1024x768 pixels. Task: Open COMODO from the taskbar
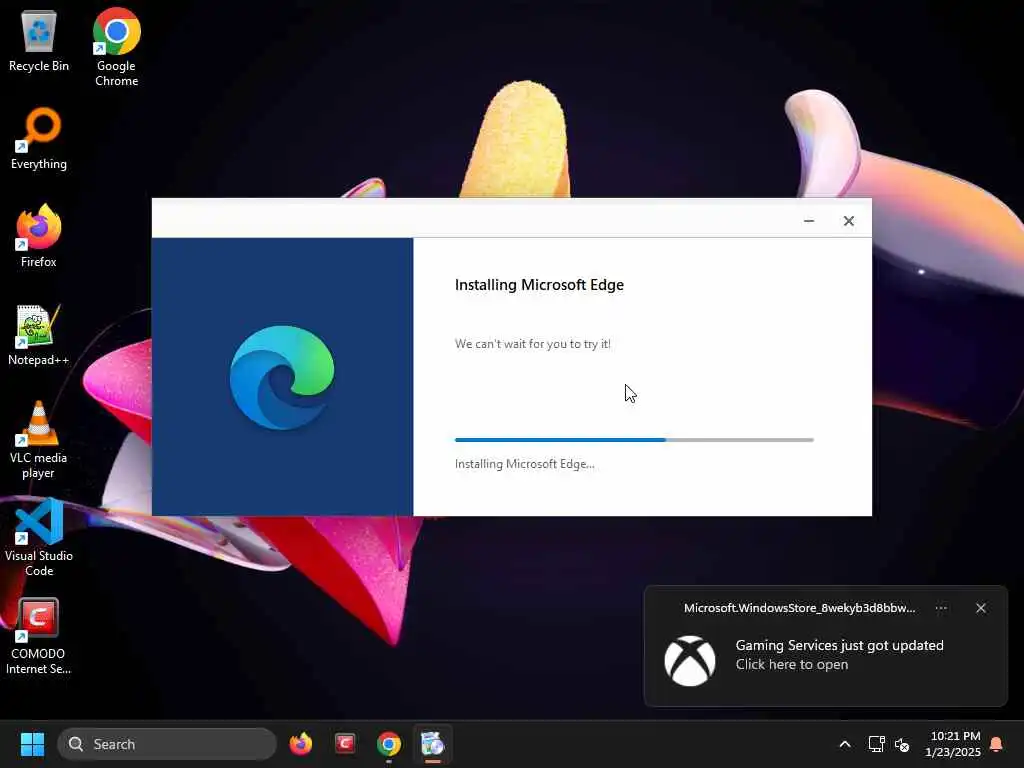(345, 744)
